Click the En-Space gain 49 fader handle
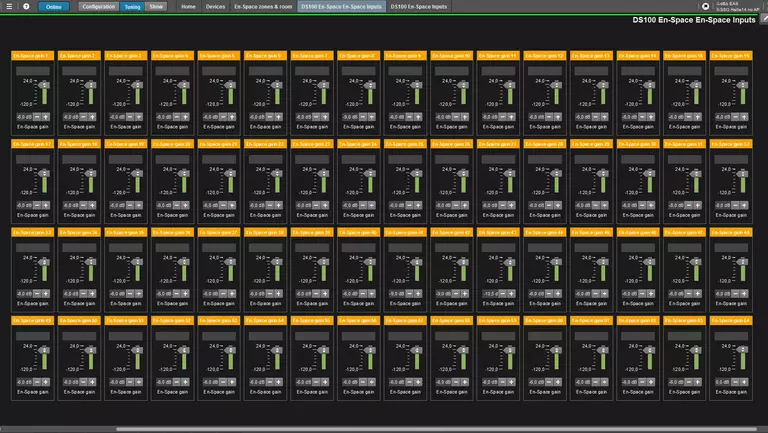The width and height of the screenshot is (768, 433). (x=44, y=350)
